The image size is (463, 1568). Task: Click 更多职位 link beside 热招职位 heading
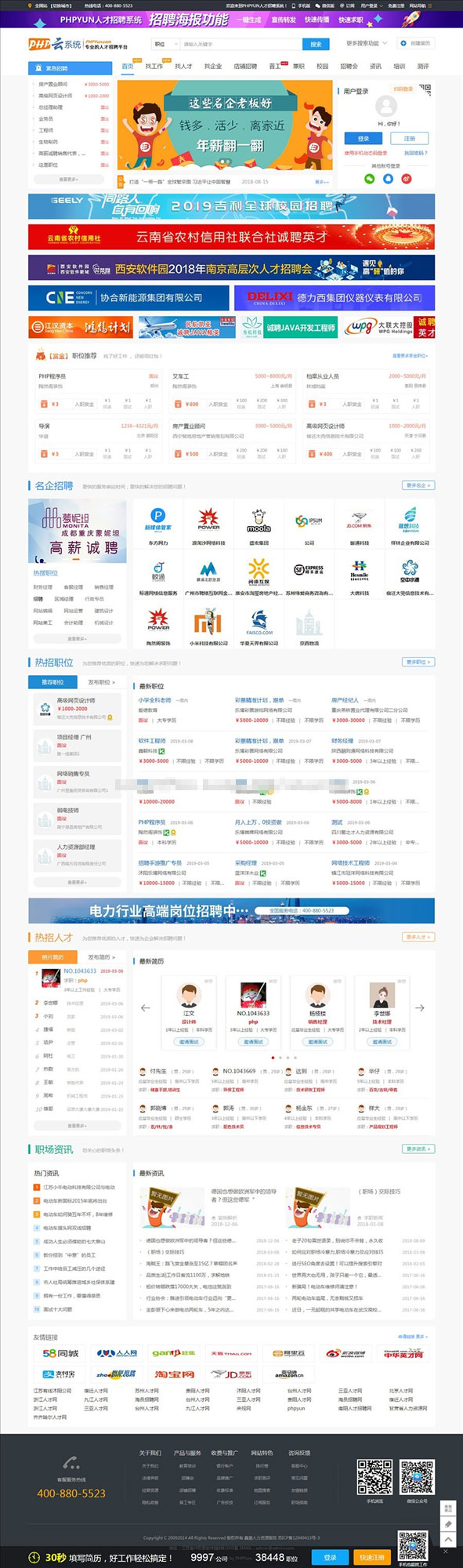pos(418,662)
